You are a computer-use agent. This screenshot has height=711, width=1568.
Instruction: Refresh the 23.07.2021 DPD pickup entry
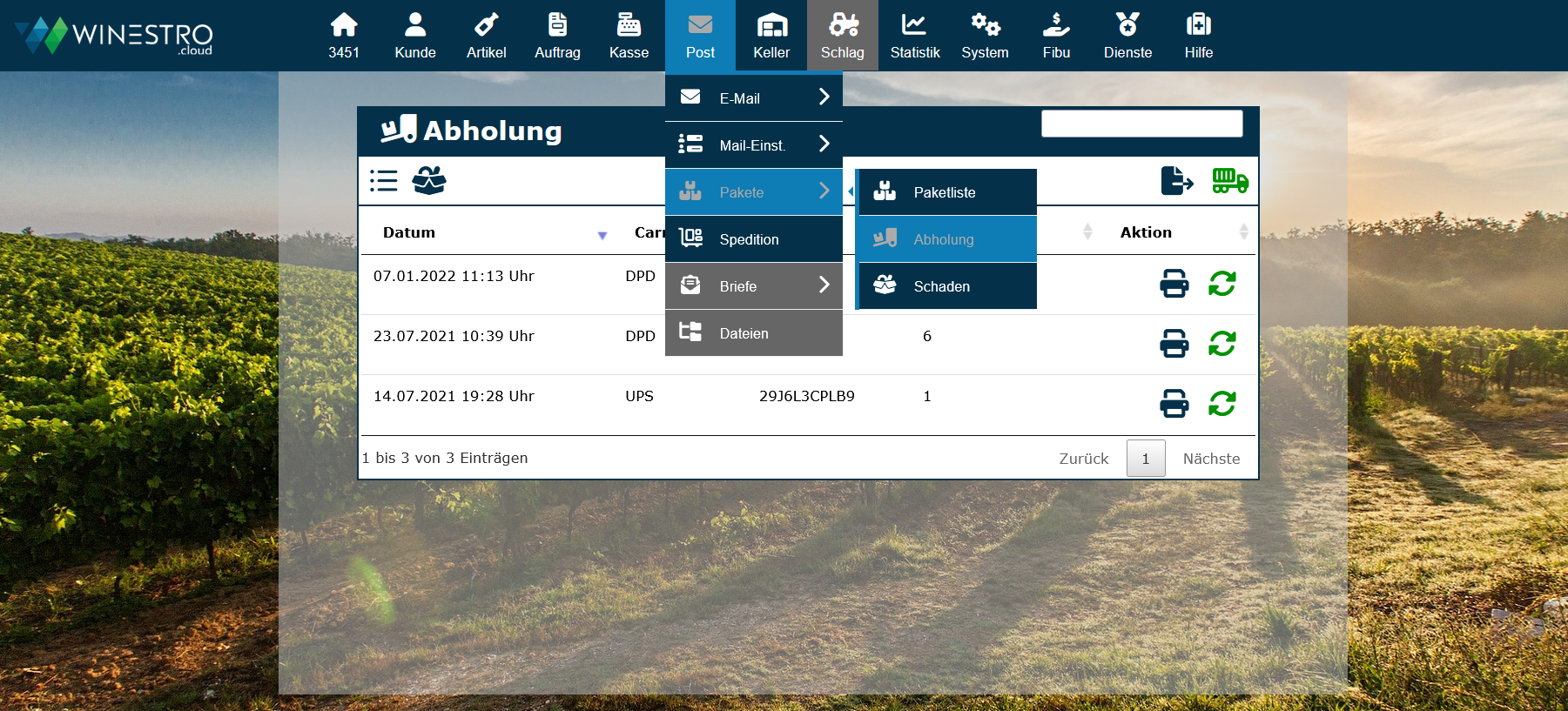pos(1221,344)
